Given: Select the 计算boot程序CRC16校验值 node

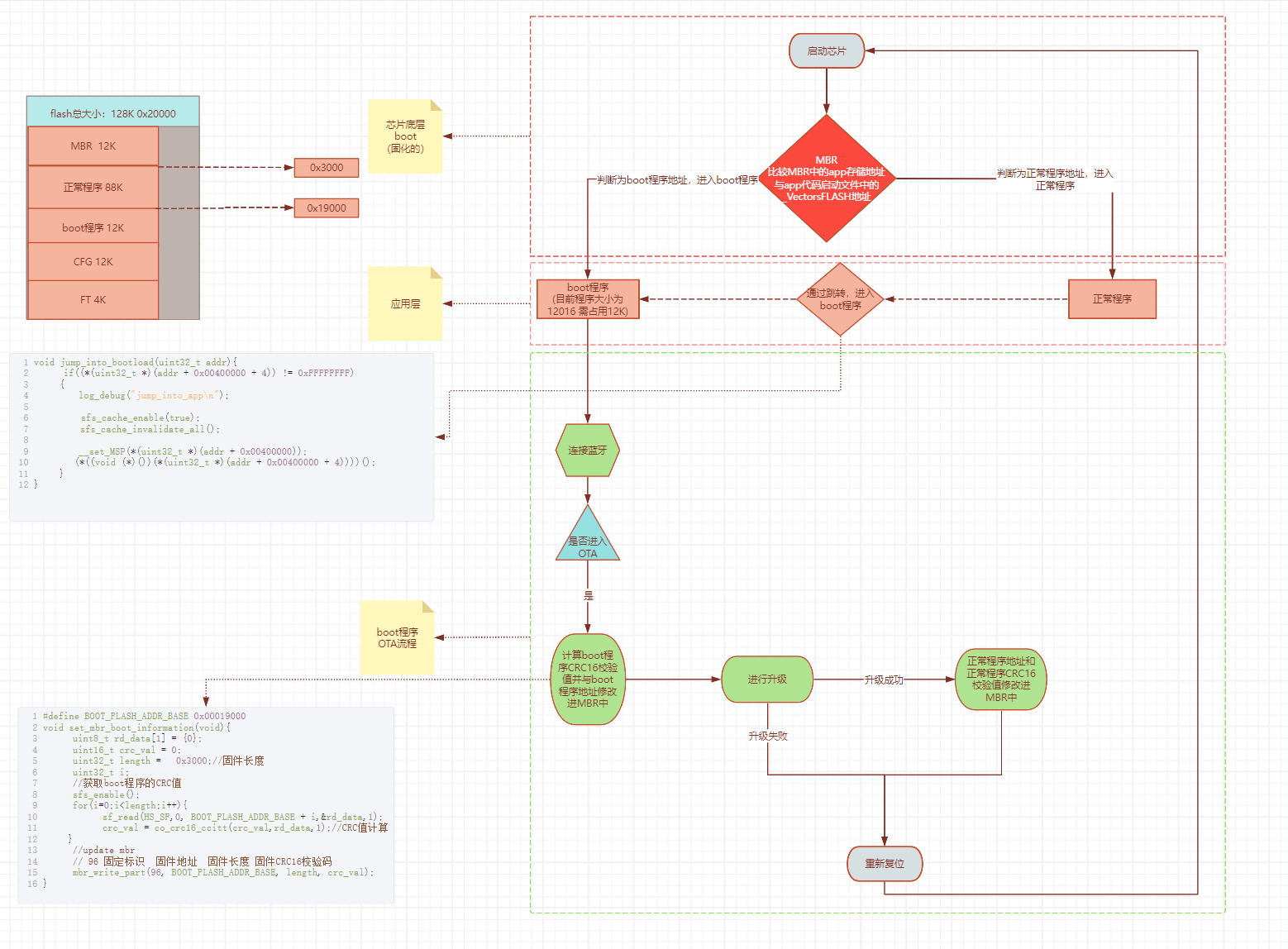Looking at the screenshot, I should (588, 680).
